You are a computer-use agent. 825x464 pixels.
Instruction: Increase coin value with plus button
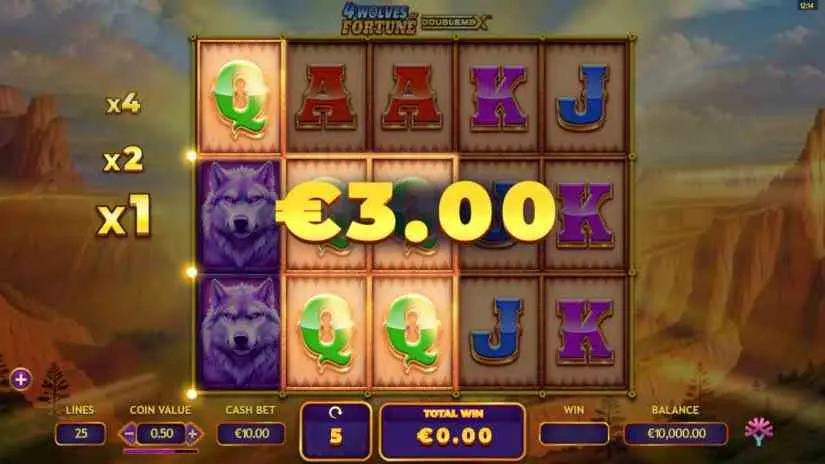[x=193, y=434]
